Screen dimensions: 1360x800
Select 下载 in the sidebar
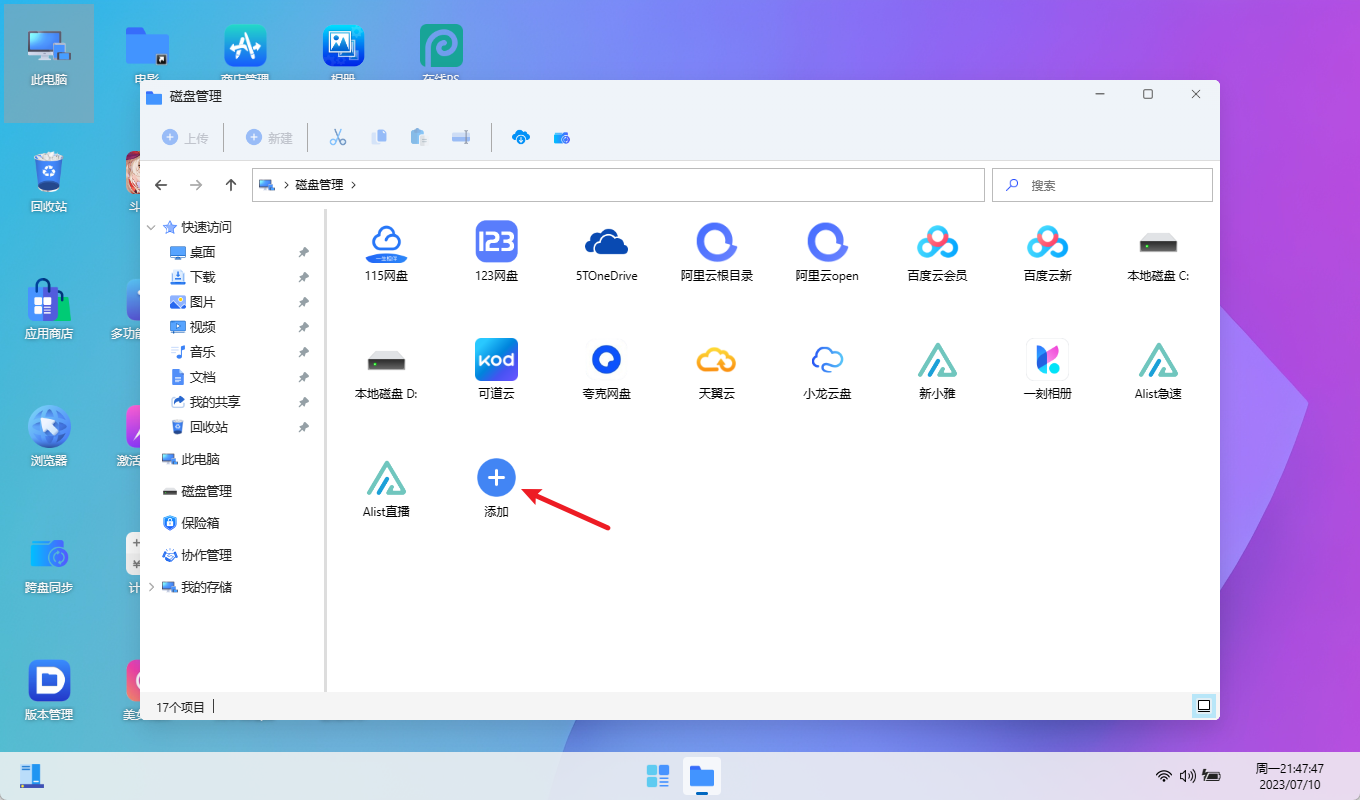point(202,277)
